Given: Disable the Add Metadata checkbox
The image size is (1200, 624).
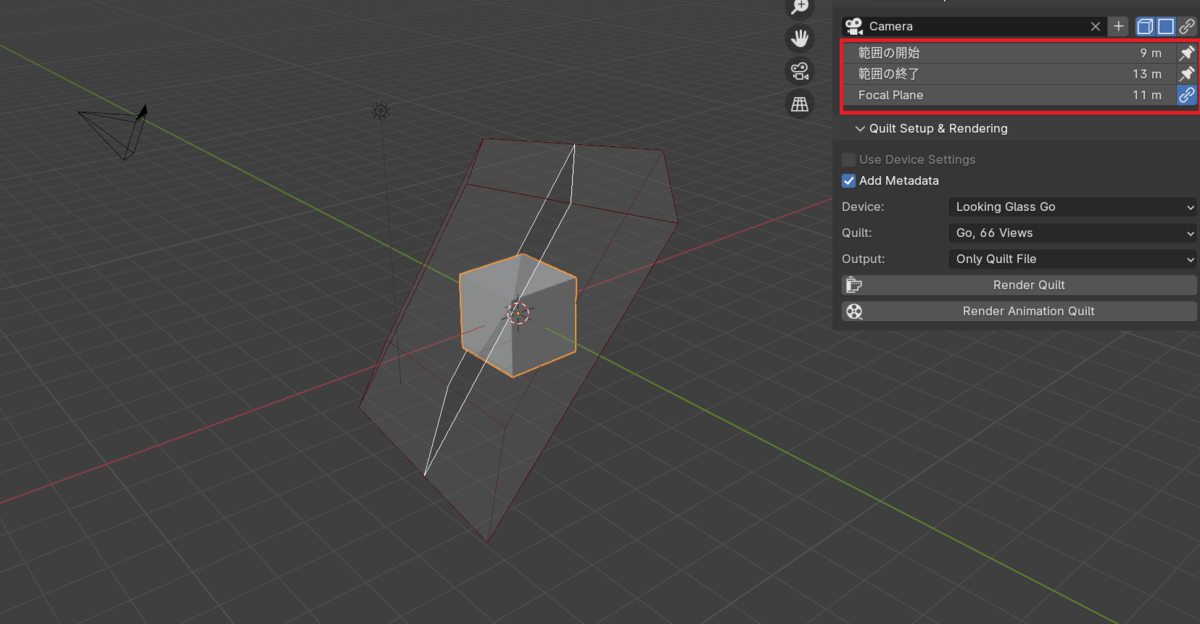Looking at the screenshot, I should 848,180.
